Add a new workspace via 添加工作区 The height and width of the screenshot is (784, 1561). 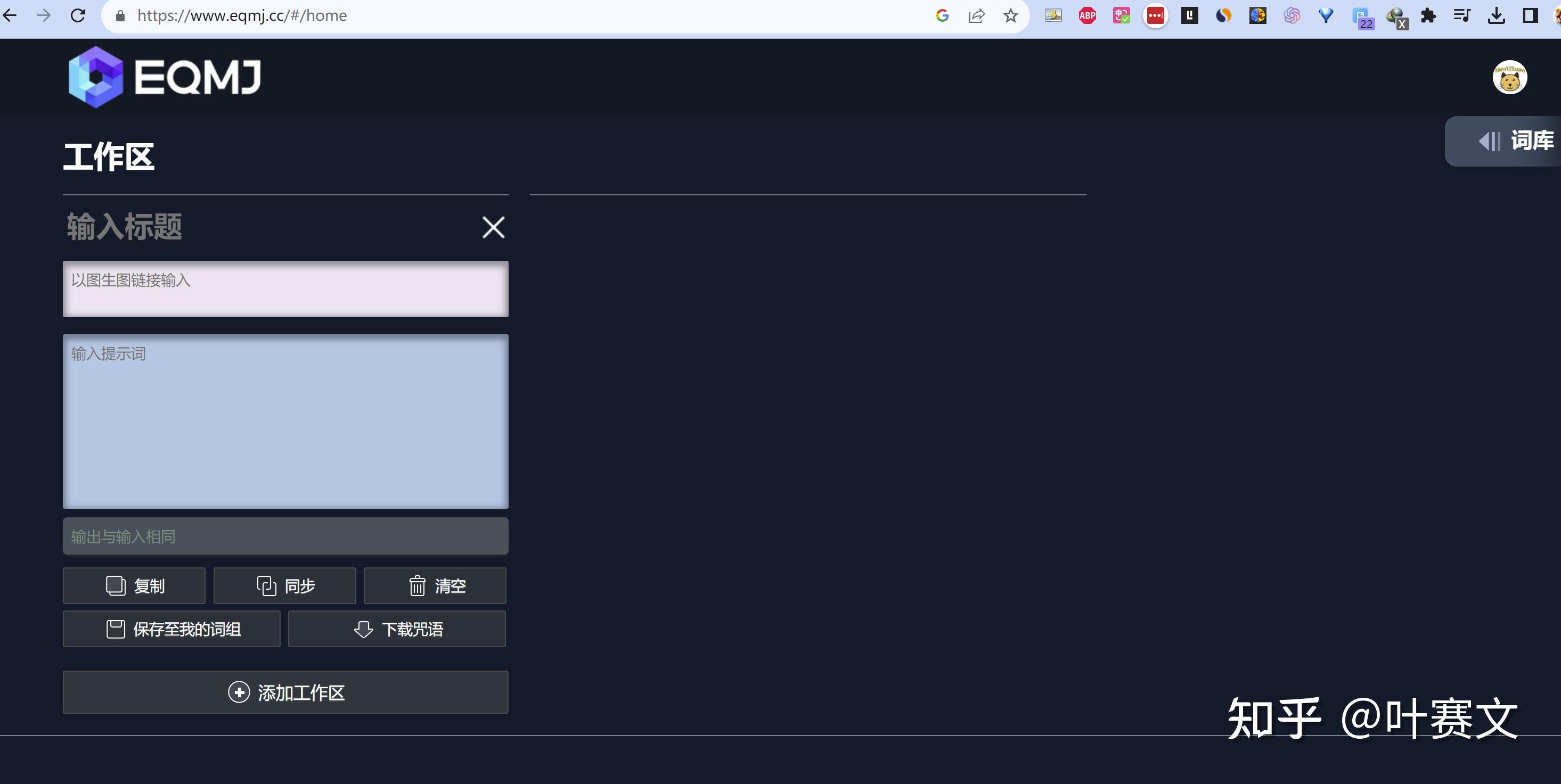pos(285,692)
